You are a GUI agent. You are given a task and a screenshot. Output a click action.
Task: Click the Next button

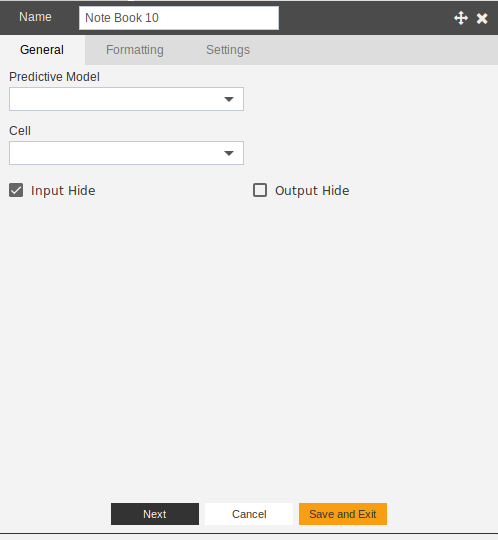click(x=155, y=514)
